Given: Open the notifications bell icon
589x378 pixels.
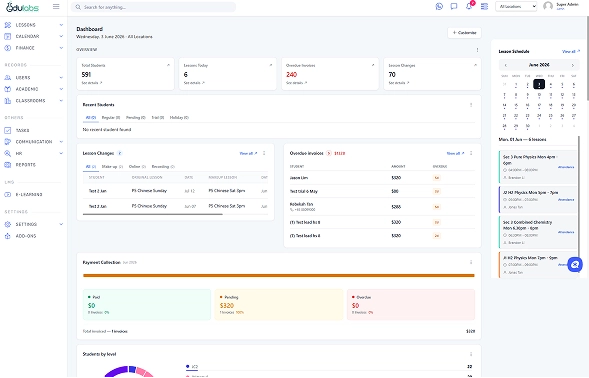Looking at the screenshot, I should tap(469, 6).
